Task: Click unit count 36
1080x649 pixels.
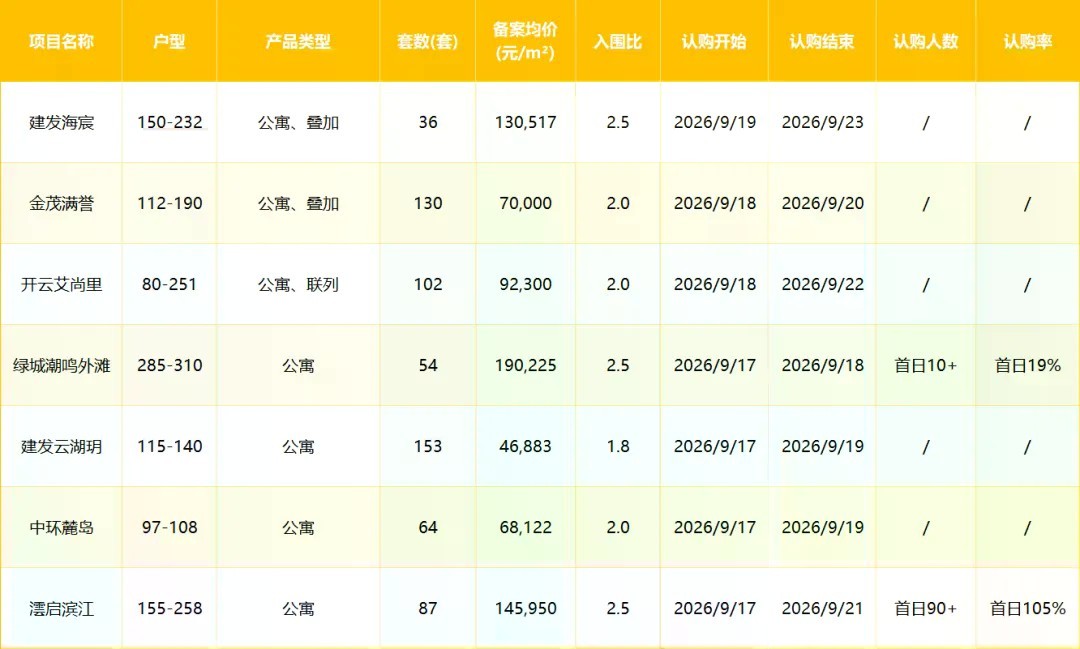Action: pos(428,123)
